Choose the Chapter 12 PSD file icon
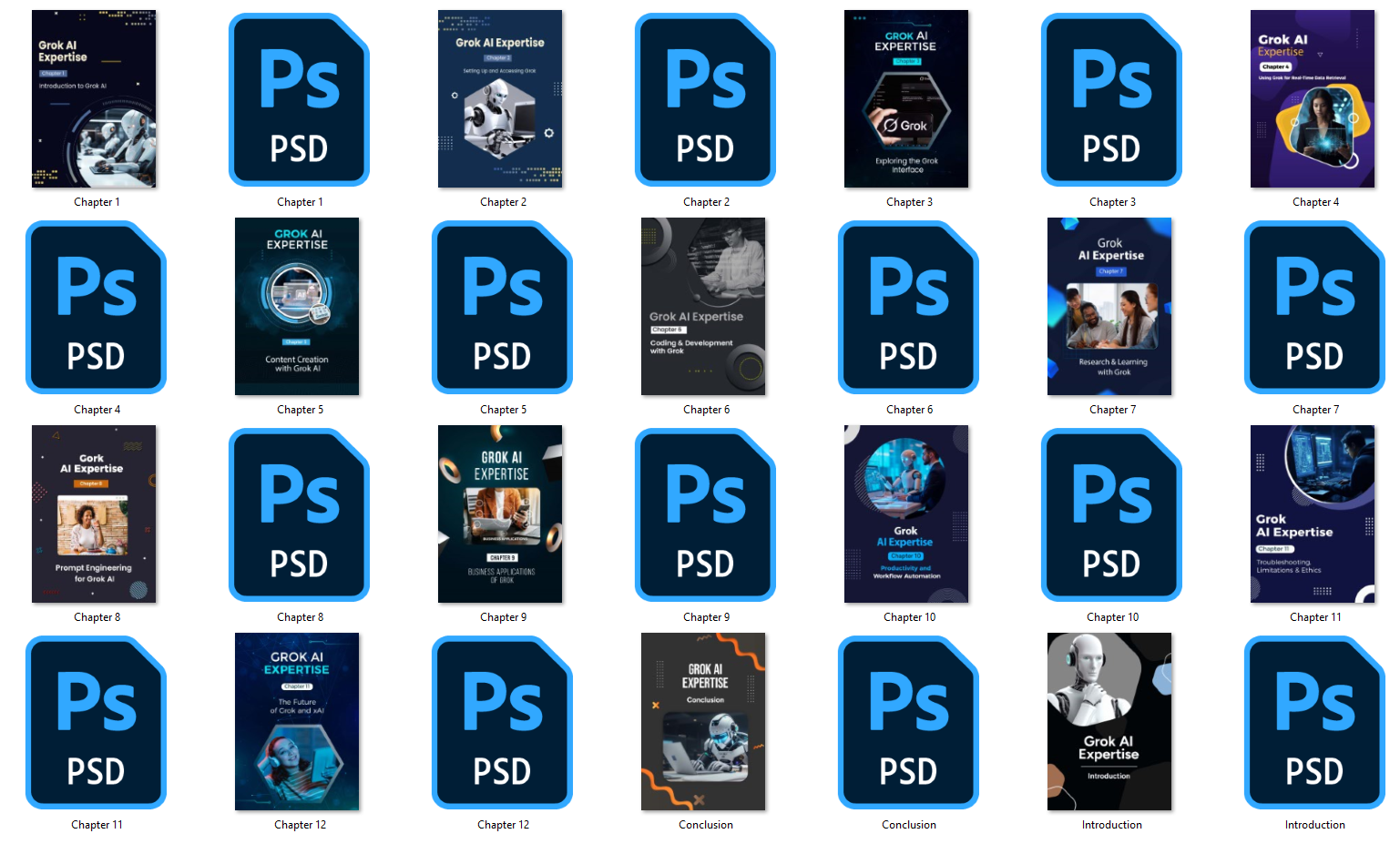 coord(502,722)
